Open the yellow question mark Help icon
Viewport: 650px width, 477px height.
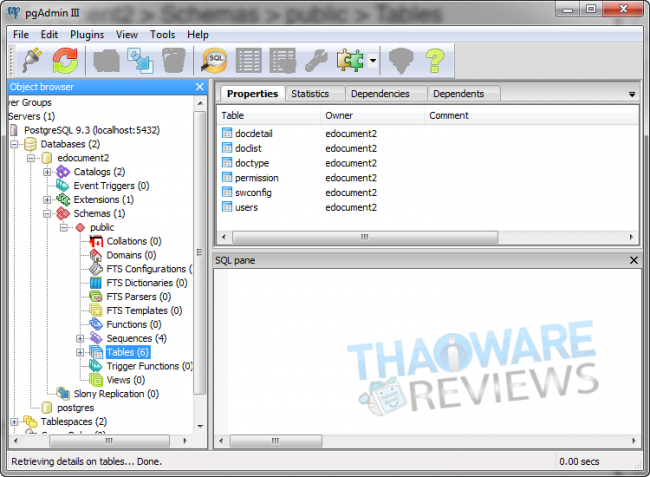[435, 61]
